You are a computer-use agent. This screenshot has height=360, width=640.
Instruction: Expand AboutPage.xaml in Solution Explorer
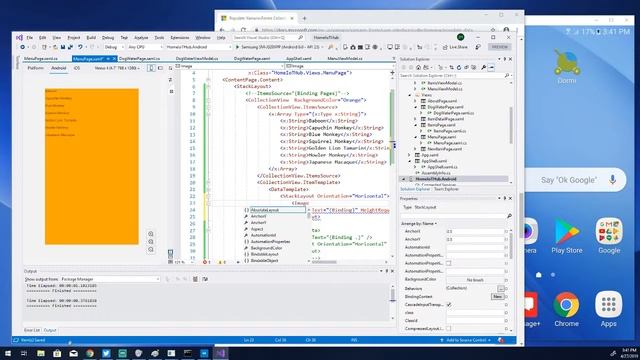tap(416, 101)
